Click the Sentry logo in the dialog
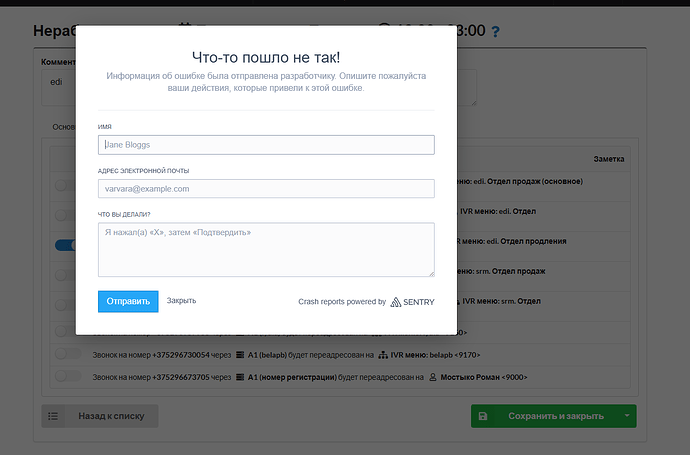This screenshot has width=690, height=455. [398, 301]
